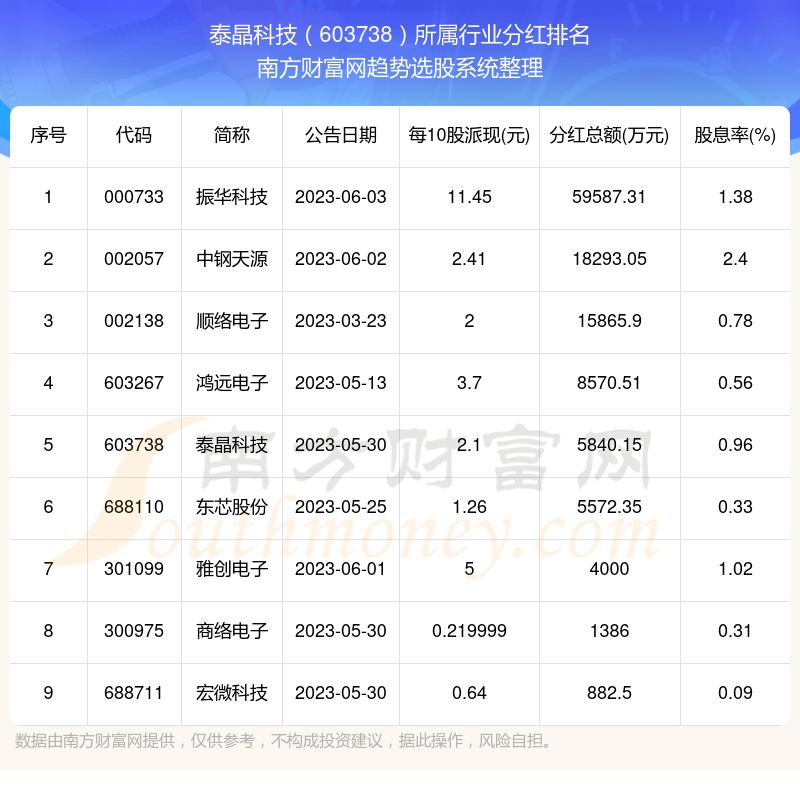Click date 2023-06-01
Viewport: 800px width, 792px height.
tap(341, 569)
